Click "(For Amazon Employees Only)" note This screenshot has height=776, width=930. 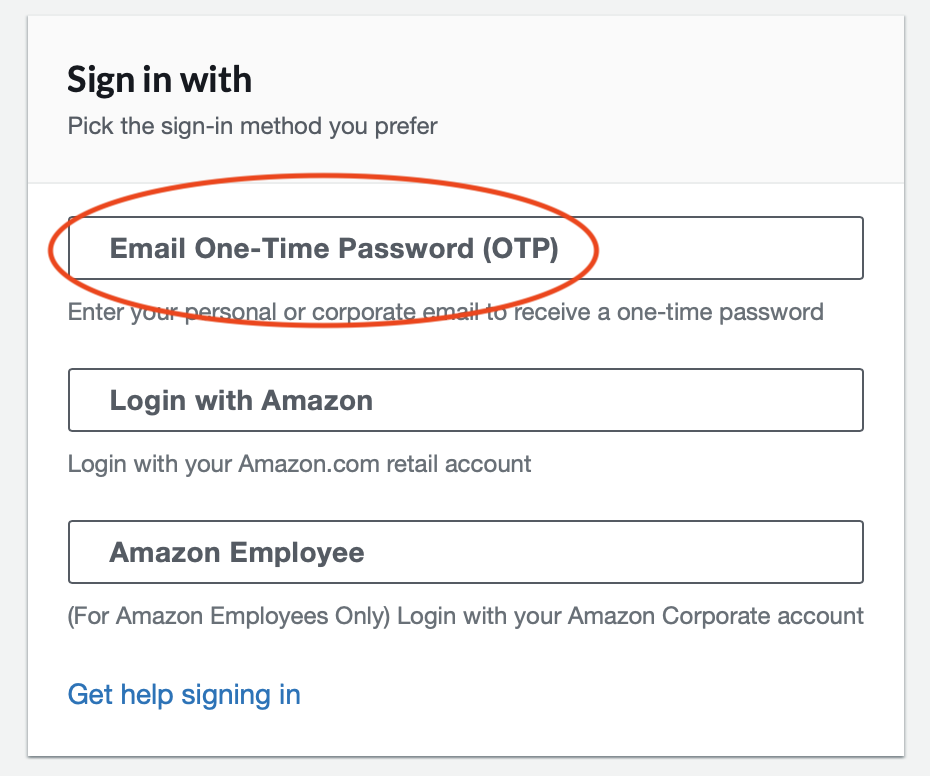pos(228,616)
